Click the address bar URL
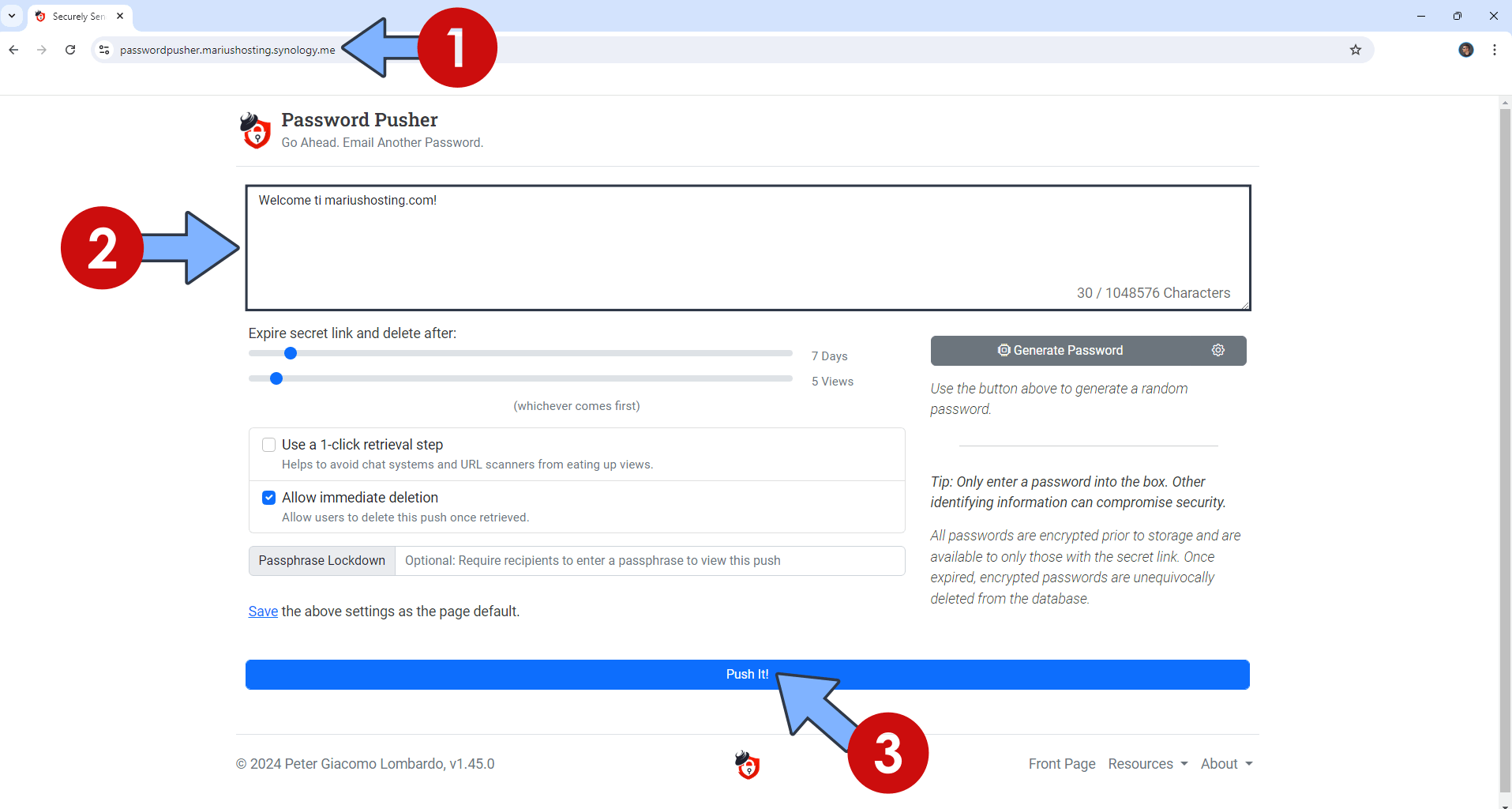The width and height of the screenshot is (1512, 809). [227, 50]
